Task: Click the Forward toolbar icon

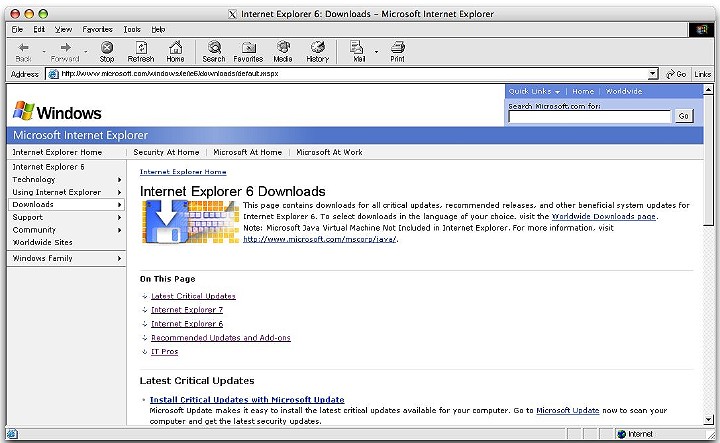Action: [66, 47]
